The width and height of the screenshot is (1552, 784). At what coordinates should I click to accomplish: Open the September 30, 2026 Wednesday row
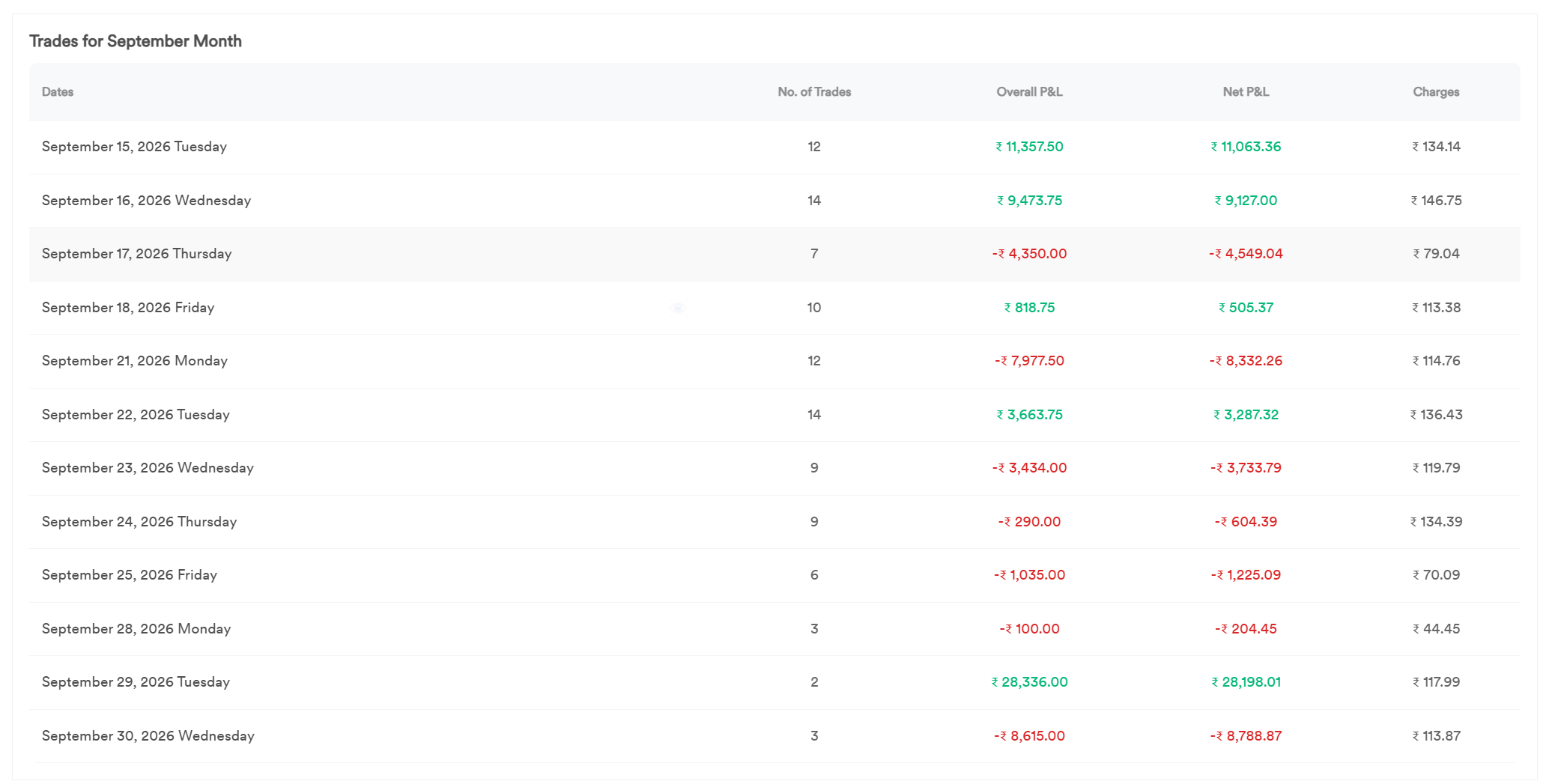[775, 736]
